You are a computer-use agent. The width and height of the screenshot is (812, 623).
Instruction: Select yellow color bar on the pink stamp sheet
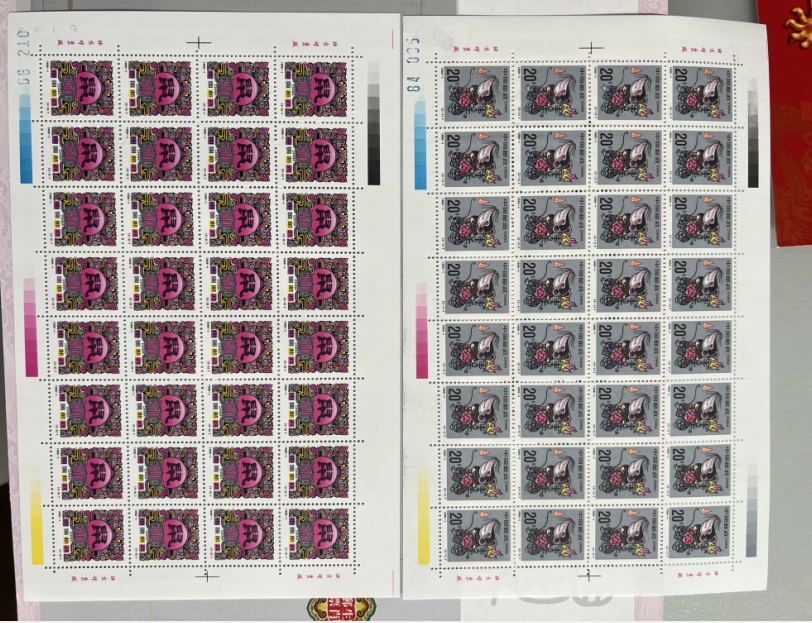[x=37, y=521]
